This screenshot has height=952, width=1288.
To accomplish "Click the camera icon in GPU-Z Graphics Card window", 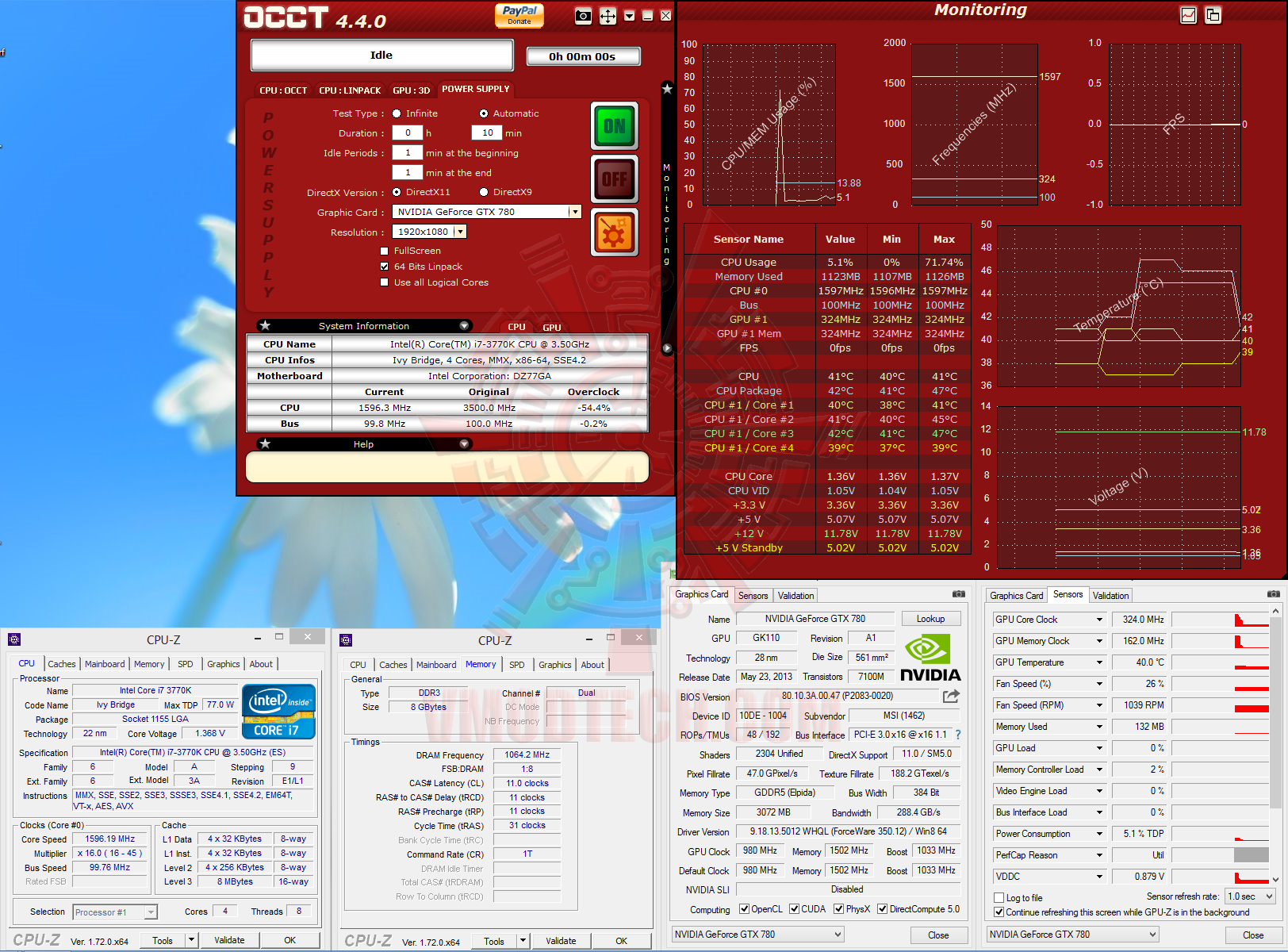I will click(959, 593).
